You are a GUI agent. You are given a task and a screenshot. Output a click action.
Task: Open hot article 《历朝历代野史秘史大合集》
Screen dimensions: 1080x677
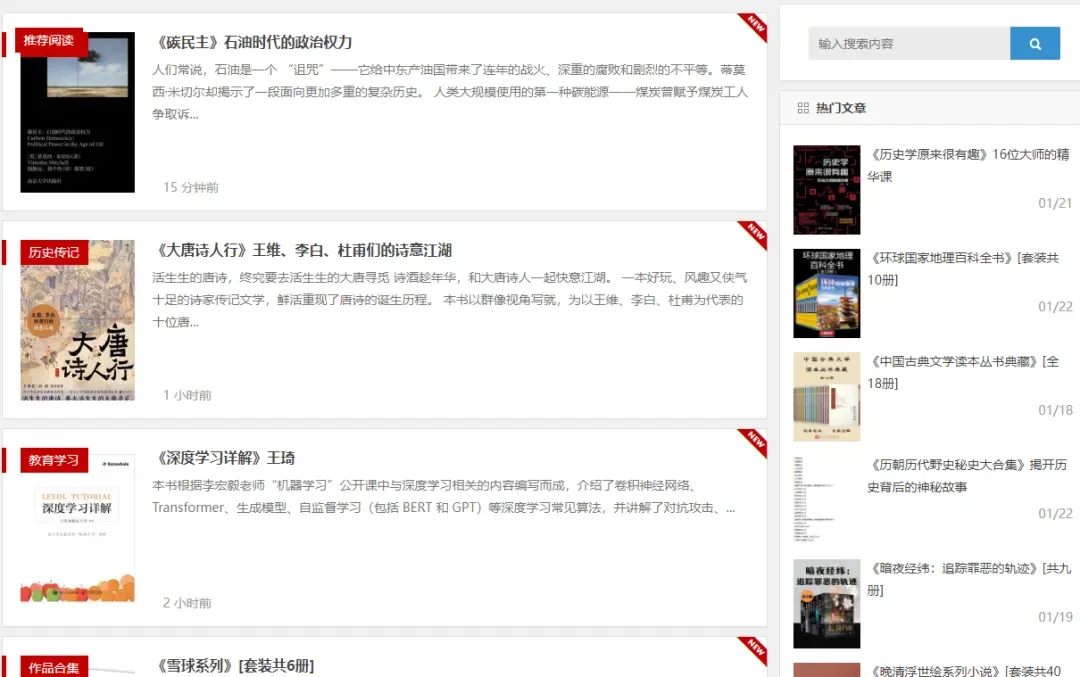coord(967,476)
